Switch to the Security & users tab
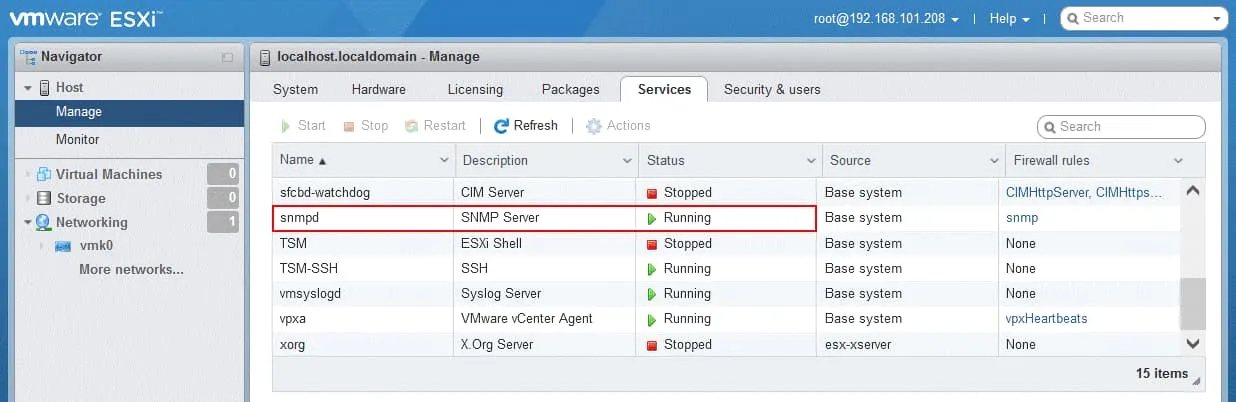The width and height of the screenshot is (1236, 402). [772, 89]
